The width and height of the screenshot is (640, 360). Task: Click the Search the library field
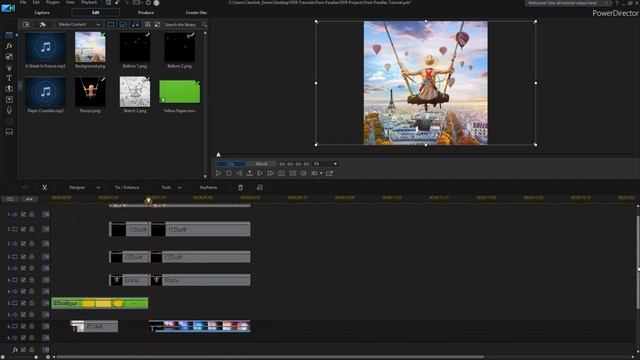(180, 24)
